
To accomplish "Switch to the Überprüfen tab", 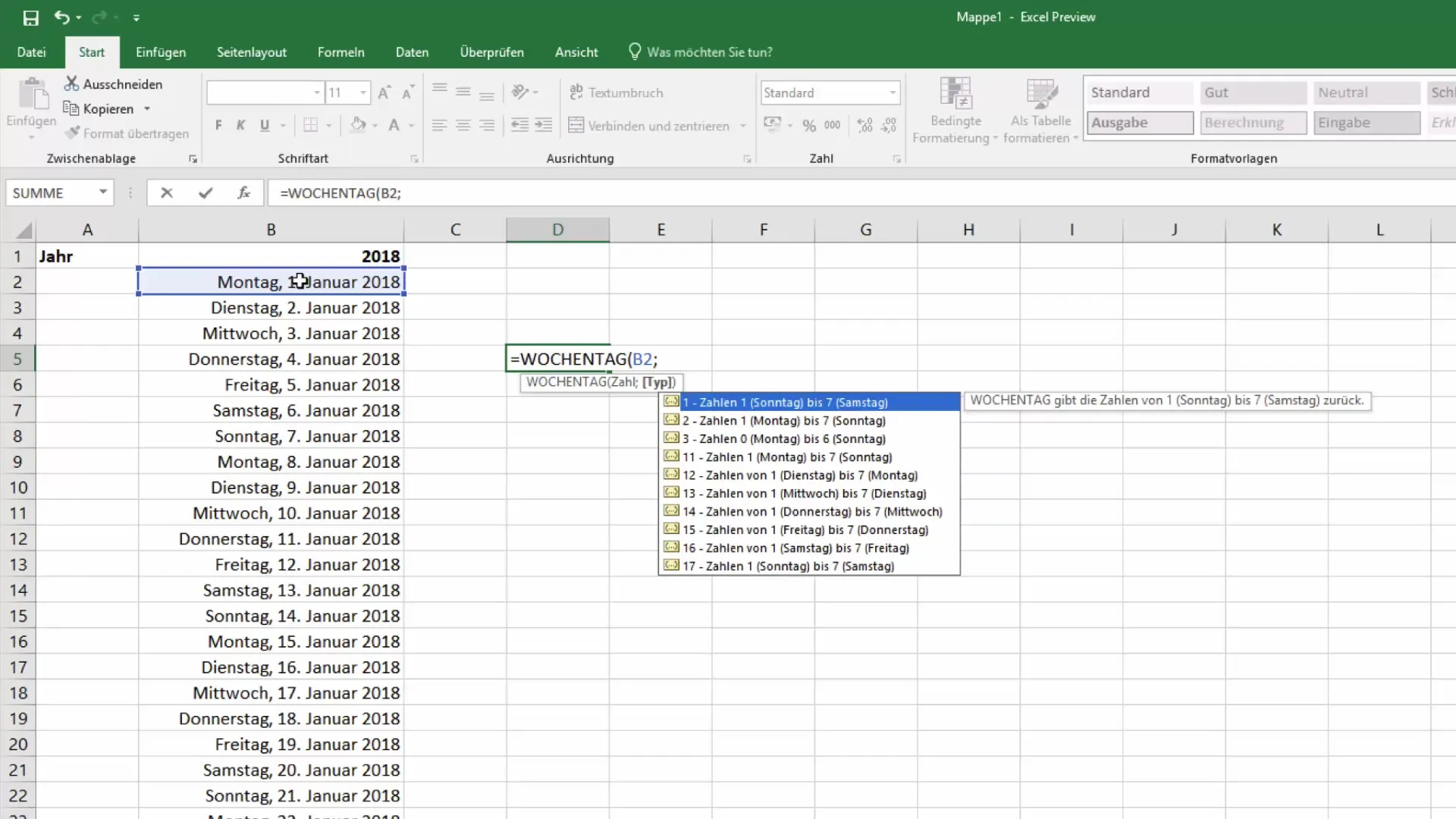I will tap(491, 52).
